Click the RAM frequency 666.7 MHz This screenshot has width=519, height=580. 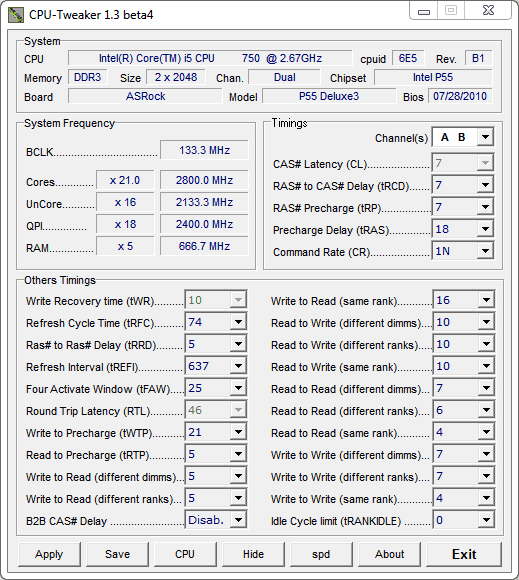[204, 246]
